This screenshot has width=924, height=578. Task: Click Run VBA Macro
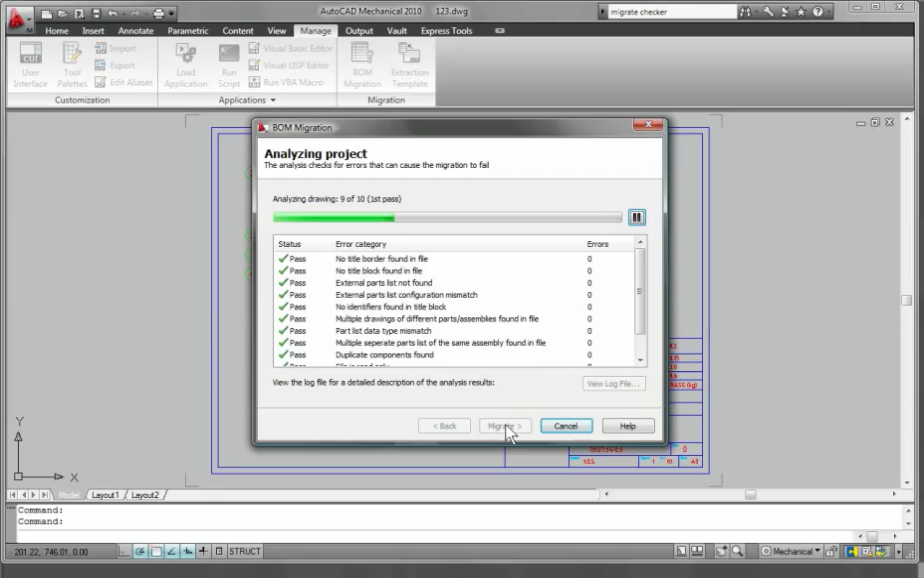click(x=286, y=82)
